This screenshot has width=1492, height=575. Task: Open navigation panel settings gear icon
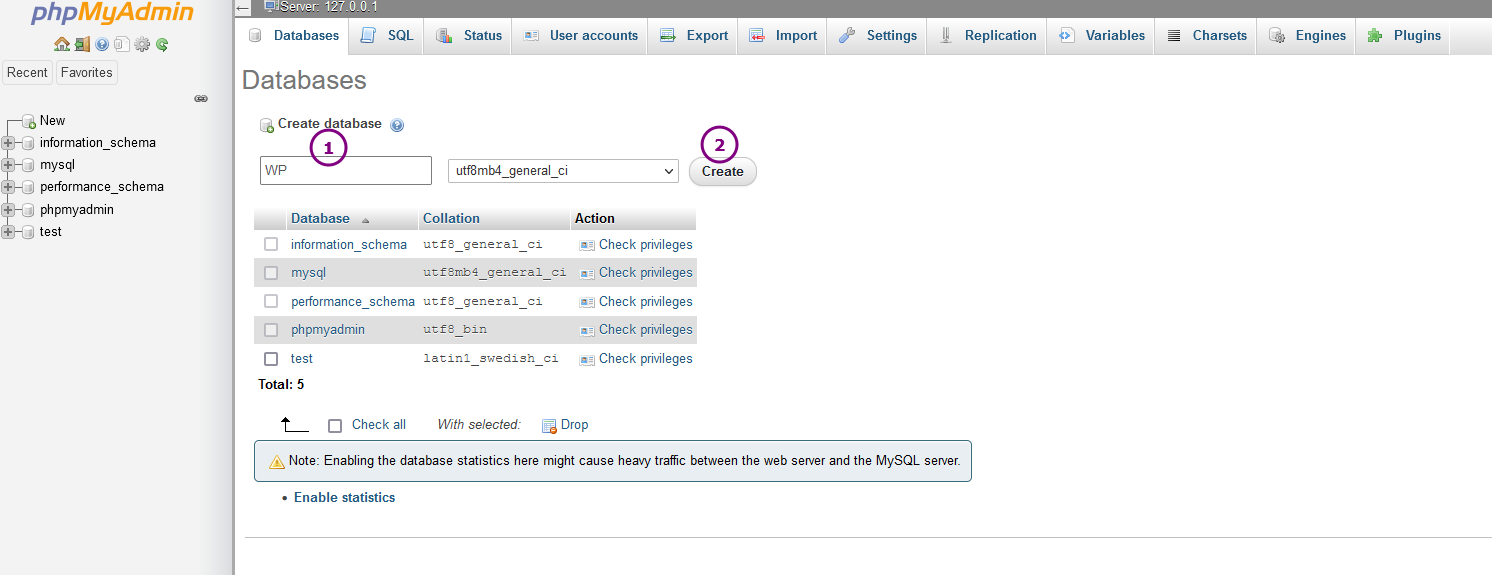[x=142, y=44]
